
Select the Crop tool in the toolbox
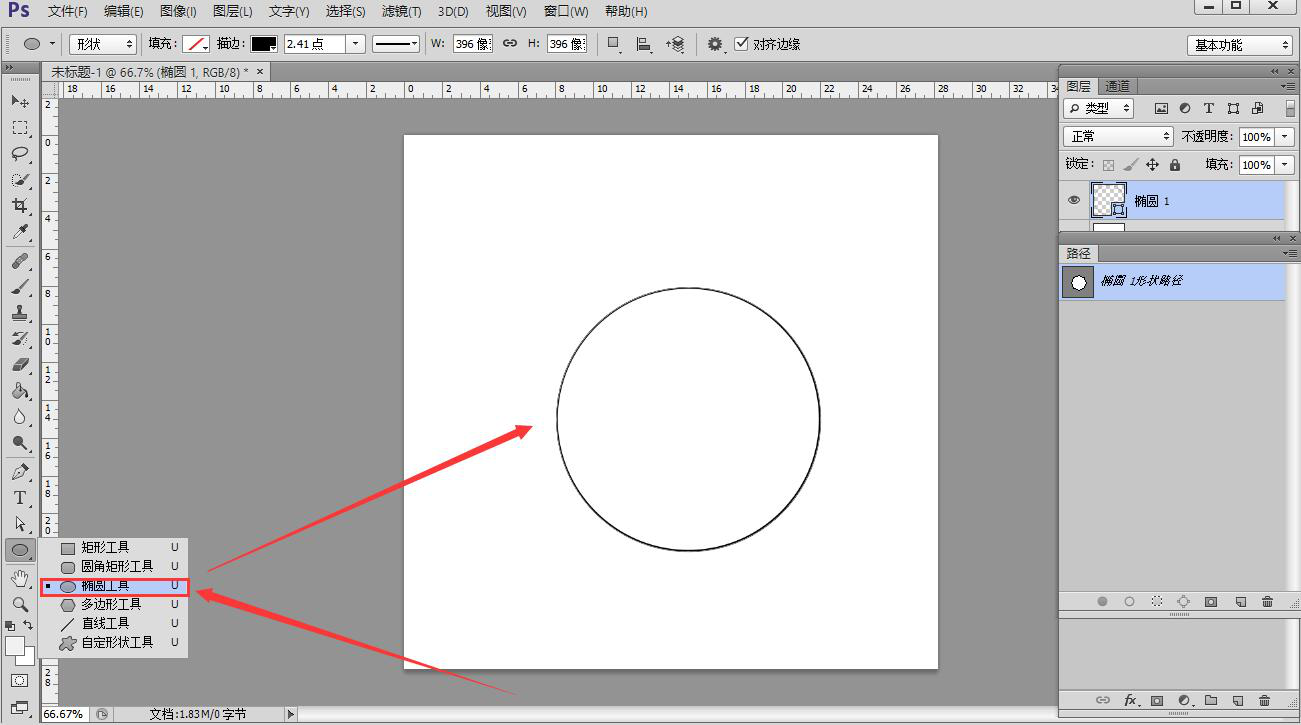tap(19, 205)
